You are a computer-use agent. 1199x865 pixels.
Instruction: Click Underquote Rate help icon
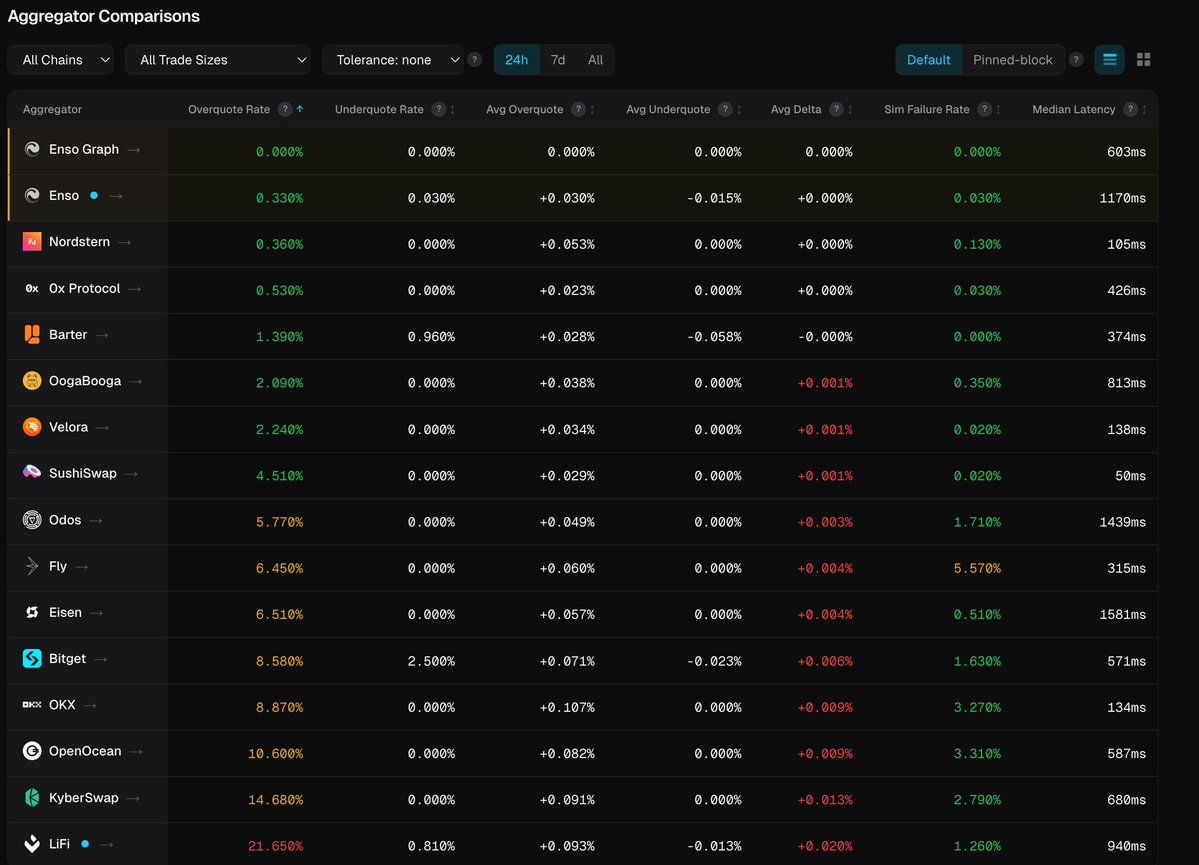coord(438,109)
